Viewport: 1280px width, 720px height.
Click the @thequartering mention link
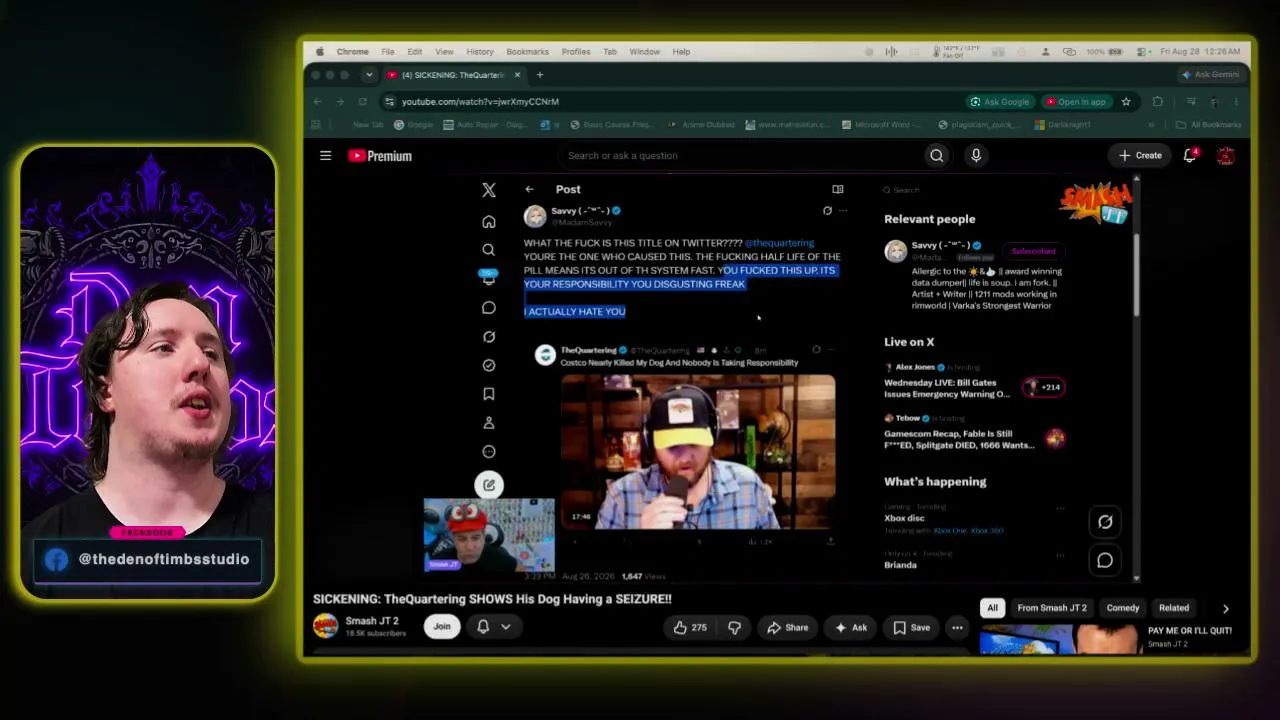click(779, 243)
